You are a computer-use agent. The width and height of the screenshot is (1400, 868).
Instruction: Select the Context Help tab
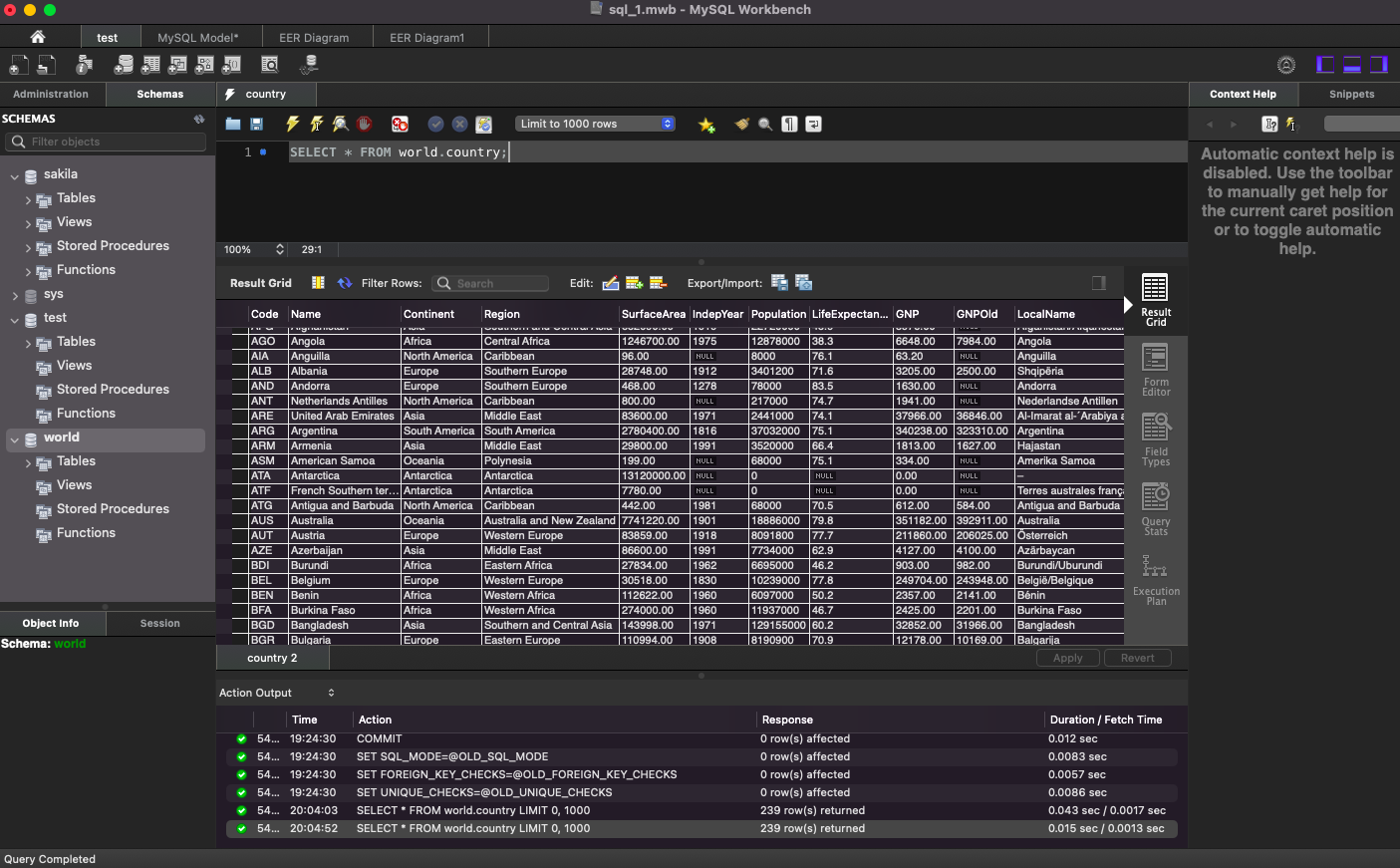click(x=1243, y=94)
